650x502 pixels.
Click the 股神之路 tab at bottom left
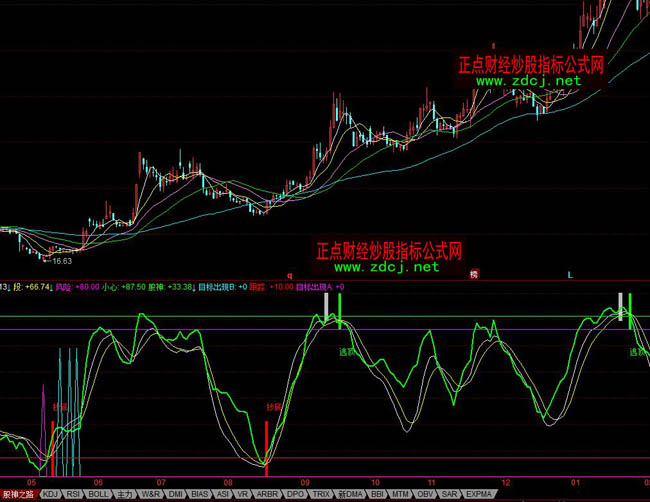(x=17, y=494)
